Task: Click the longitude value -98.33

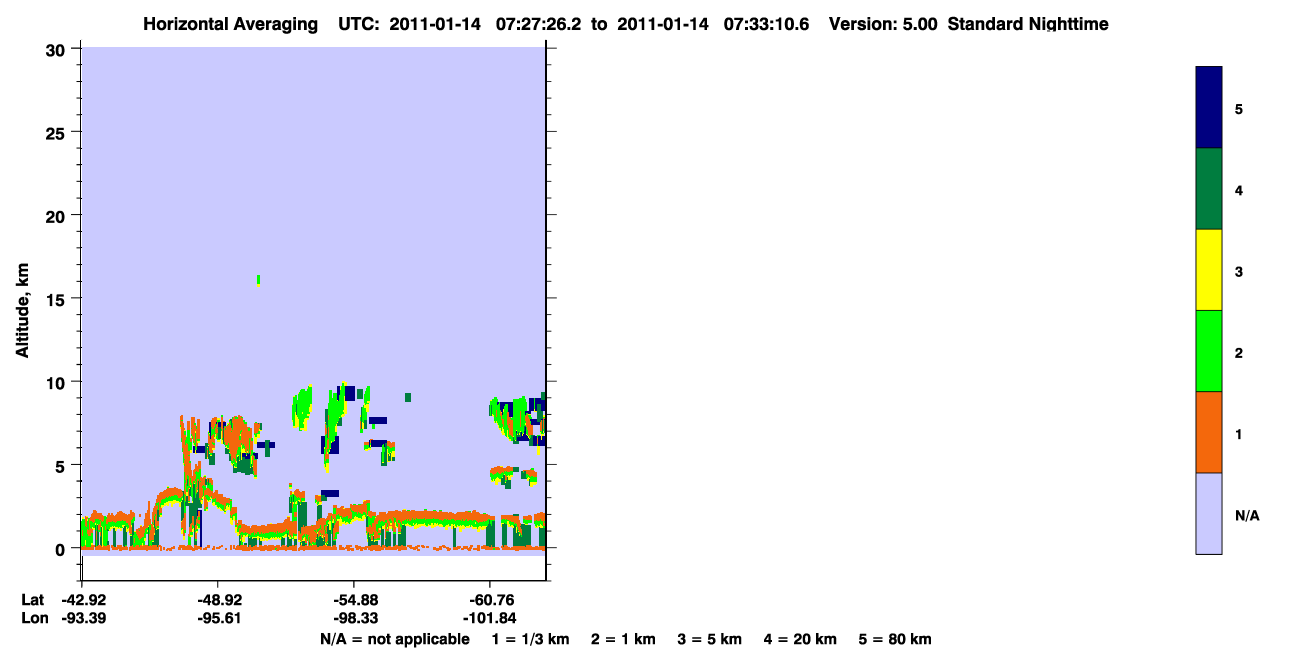Action: pos(354,619)
